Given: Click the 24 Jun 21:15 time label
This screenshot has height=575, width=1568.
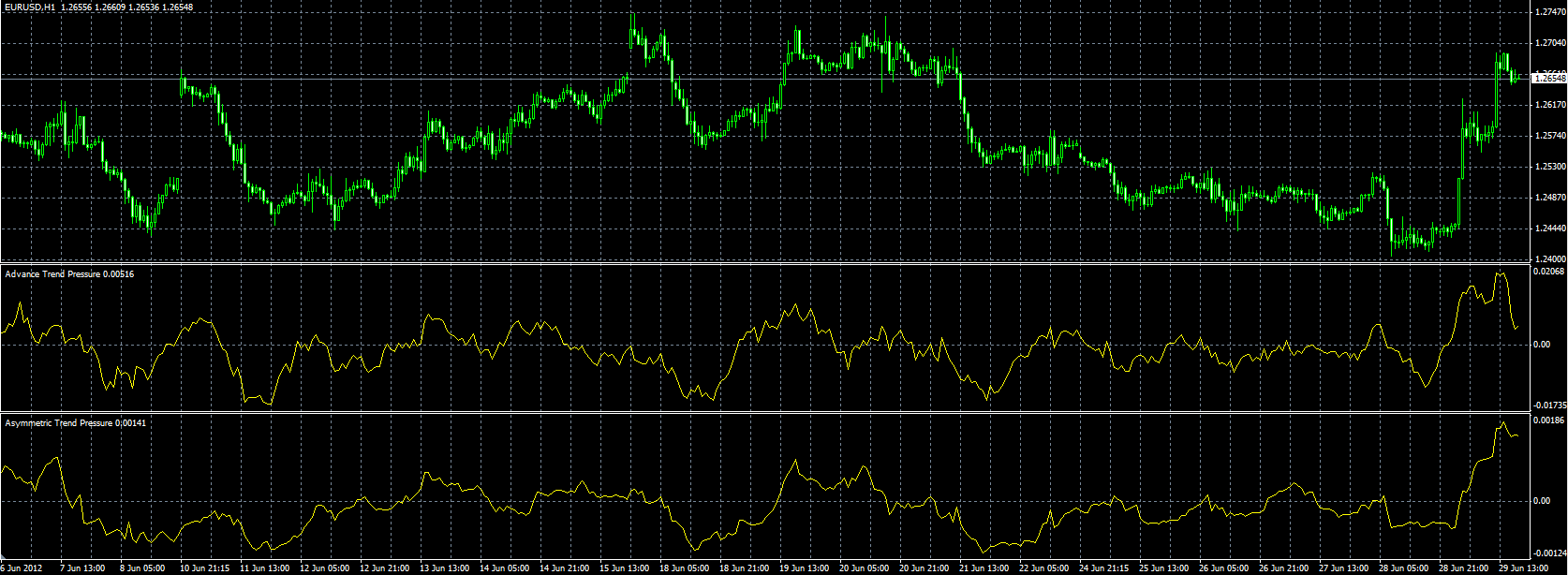Looking at the screenshot, I should (x=1103, y=568).
